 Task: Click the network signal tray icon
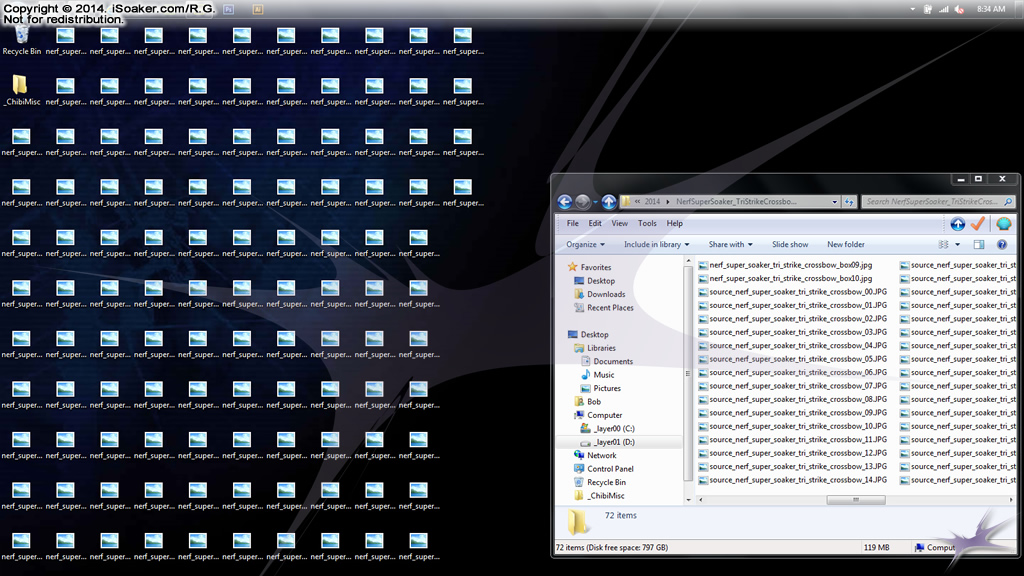tap(944, 9)
